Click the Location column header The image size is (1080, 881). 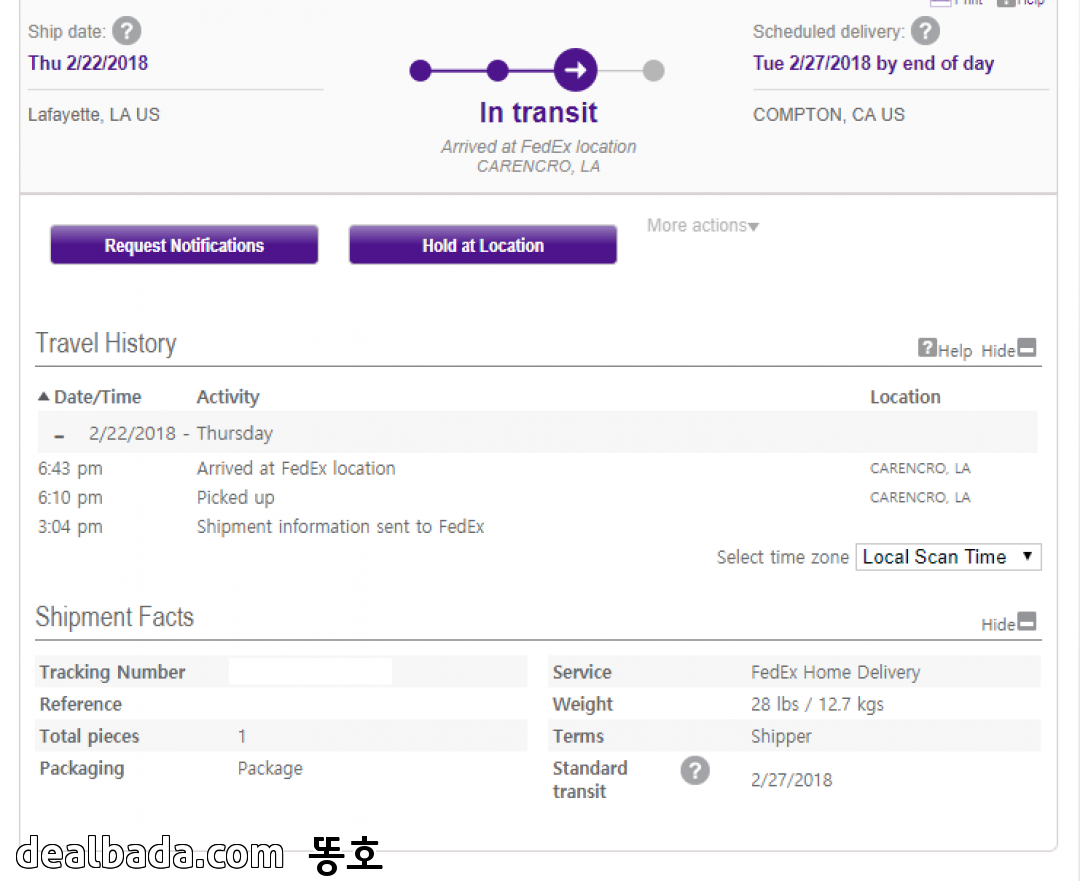pyautogui.click(x=904, y=397)
